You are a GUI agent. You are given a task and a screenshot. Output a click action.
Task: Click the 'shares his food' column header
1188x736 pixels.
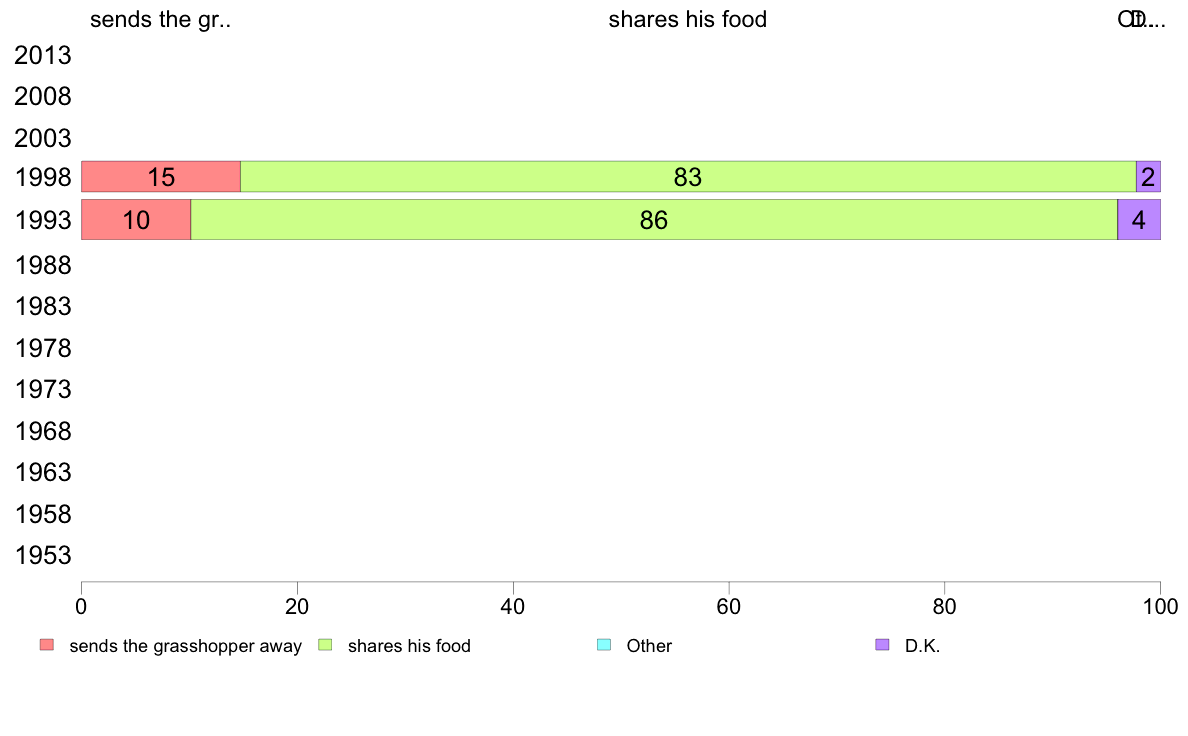688,19
